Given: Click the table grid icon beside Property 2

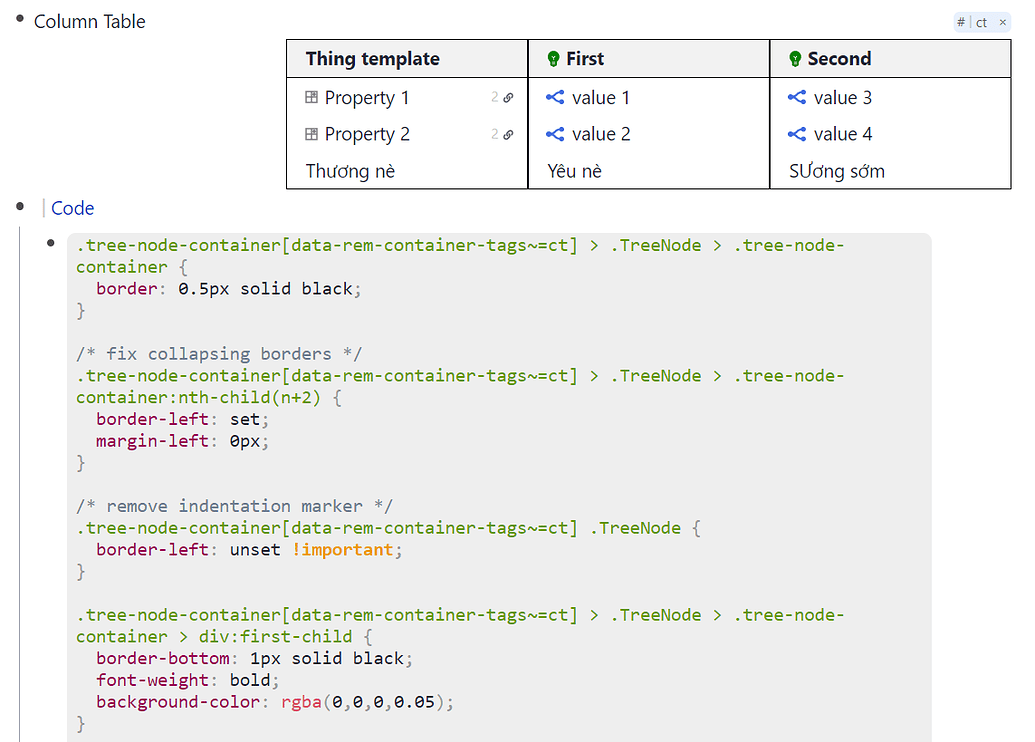Looking at the screenshot, I should 311,134.
